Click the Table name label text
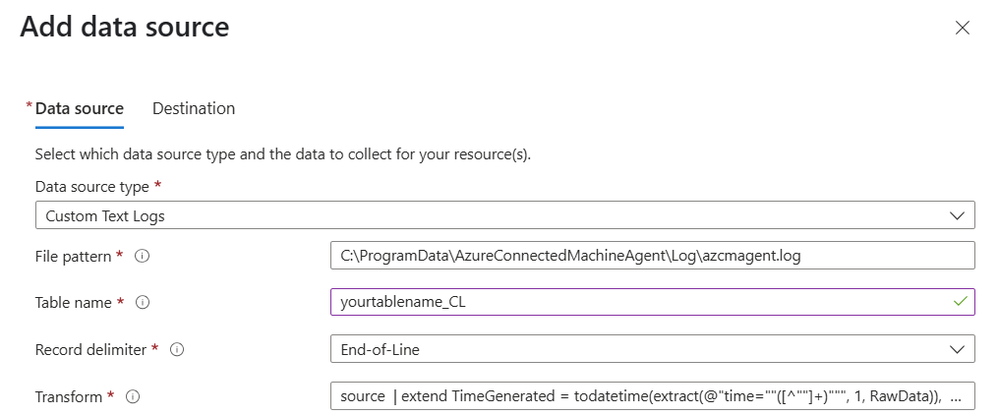This screenshot has height=420, width=998. [x=74, y=302]
